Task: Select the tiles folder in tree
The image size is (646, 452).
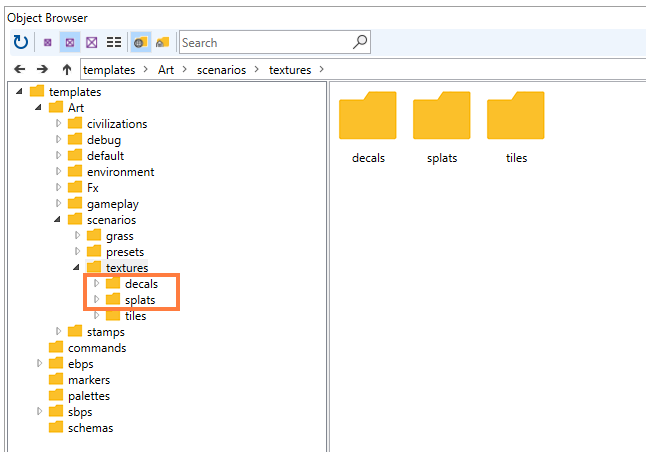Action: (x=126, y=316)
